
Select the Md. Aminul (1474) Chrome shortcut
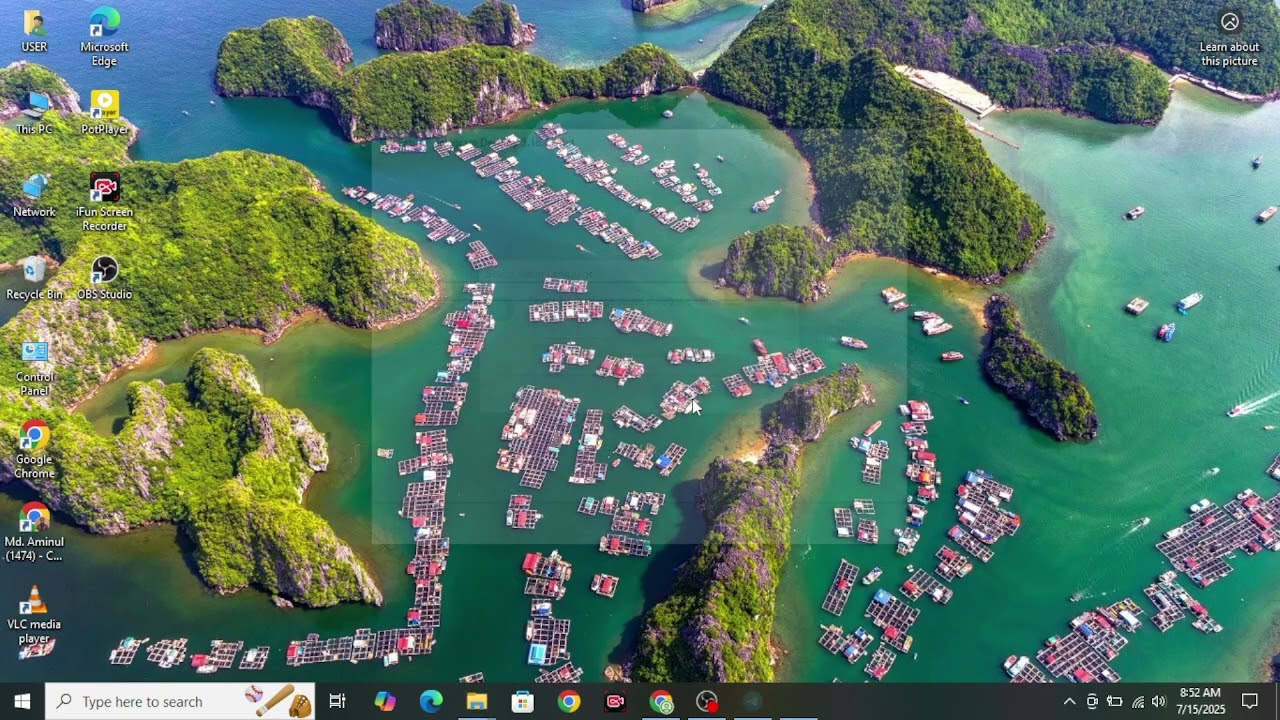34,533
